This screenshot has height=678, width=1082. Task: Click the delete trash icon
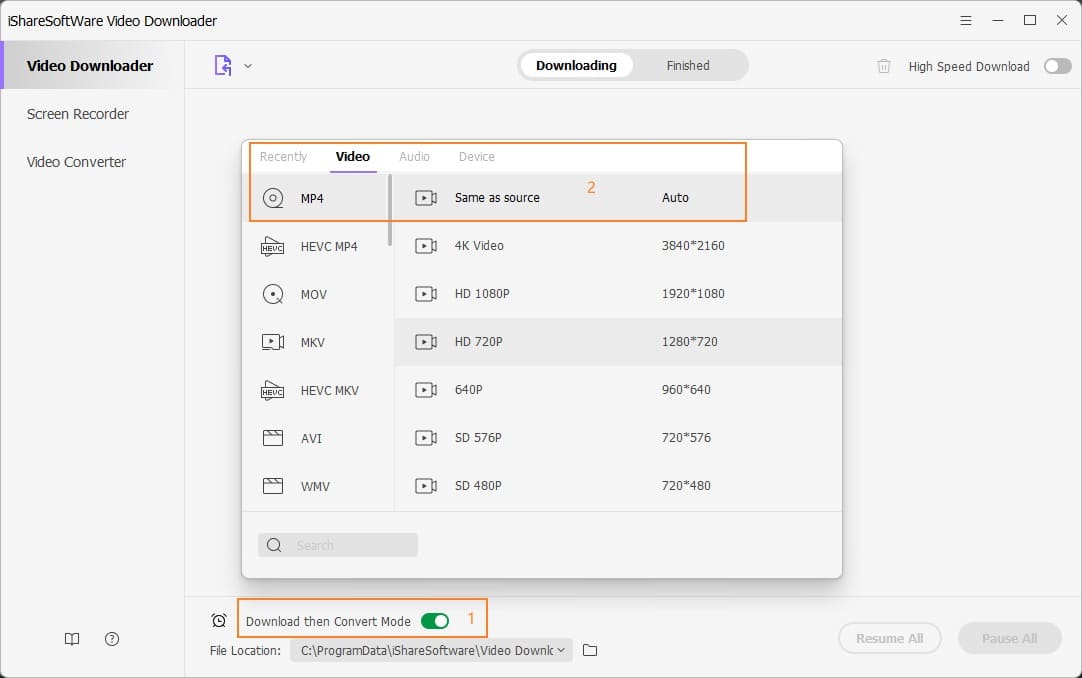coord(883,66)
